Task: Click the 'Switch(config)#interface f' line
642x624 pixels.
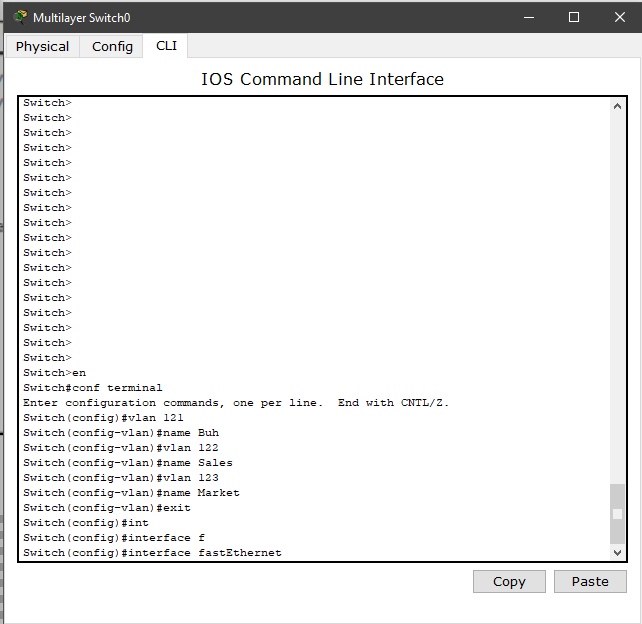Action: (114, 538)
